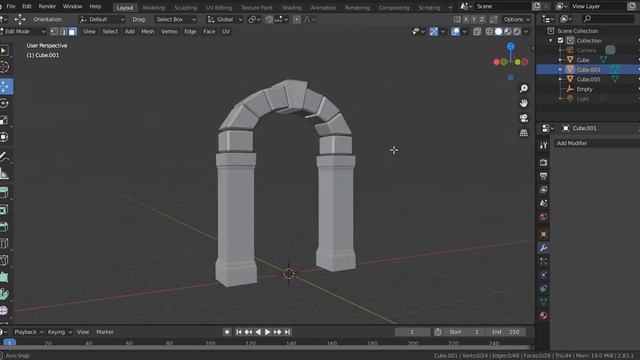The image size is (640, 360).
Task: Open the Material properties tab
Action: [x=543, y=315]
